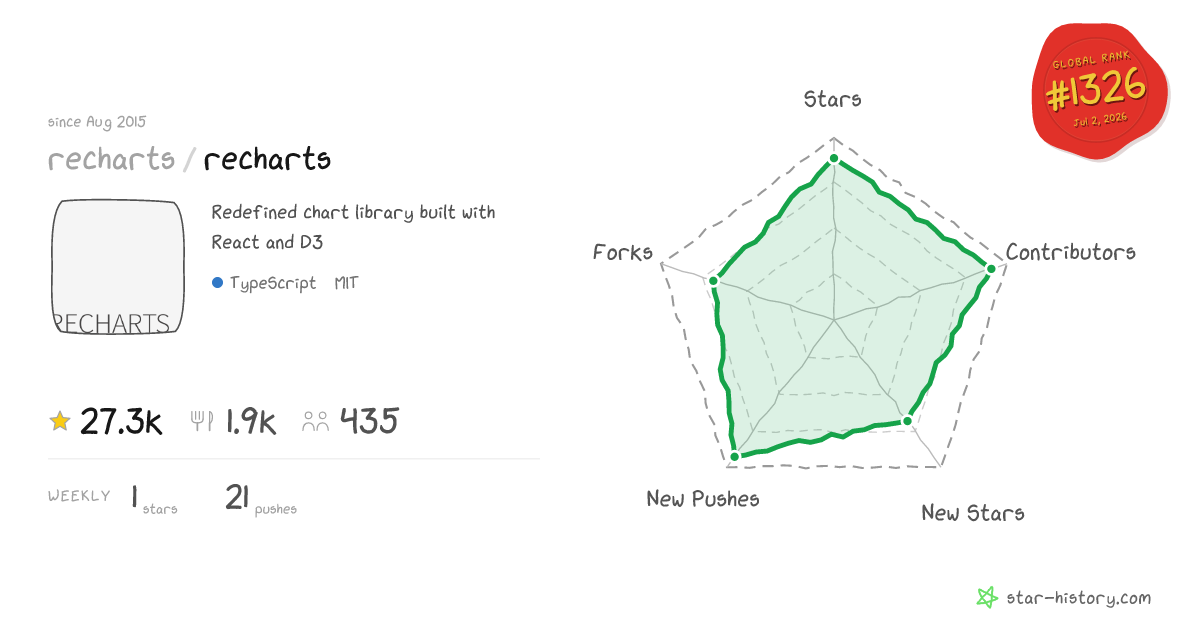The image size is (1200, 630).
Task: Click the contributors people icon beside 435
Action: pyautogui.click(x=316, y=422)
